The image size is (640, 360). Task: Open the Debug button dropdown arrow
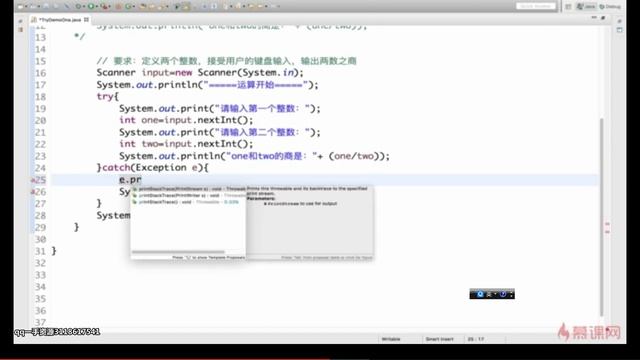pyautogui.click(x=84, y=7)
